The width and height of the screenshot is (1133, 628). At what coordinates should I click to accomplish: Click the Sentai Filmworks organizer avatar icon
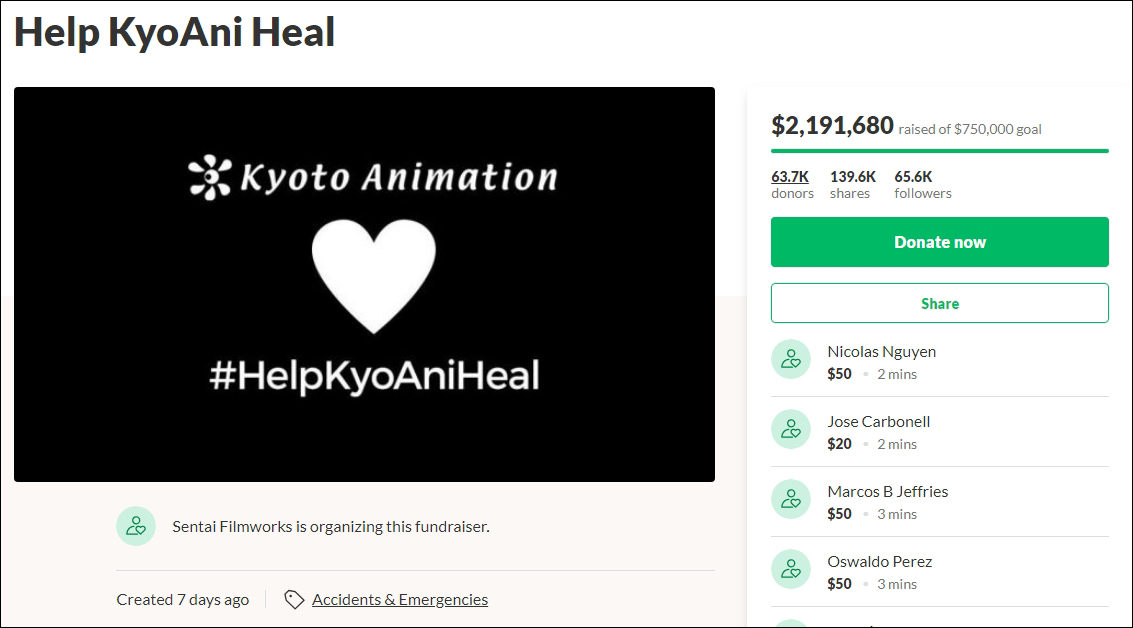click(136, 526)
